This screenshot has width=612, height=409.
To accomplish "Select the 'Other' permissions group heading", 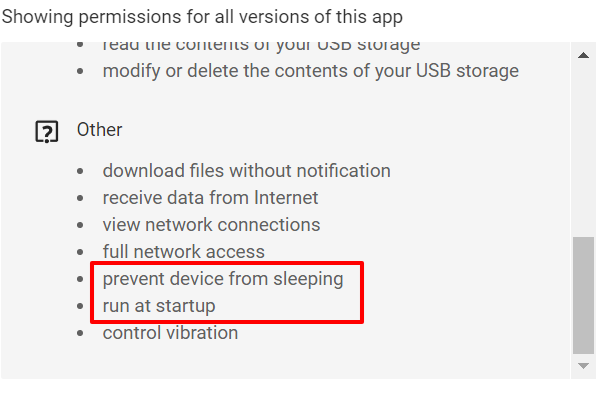I will [99, 130].
